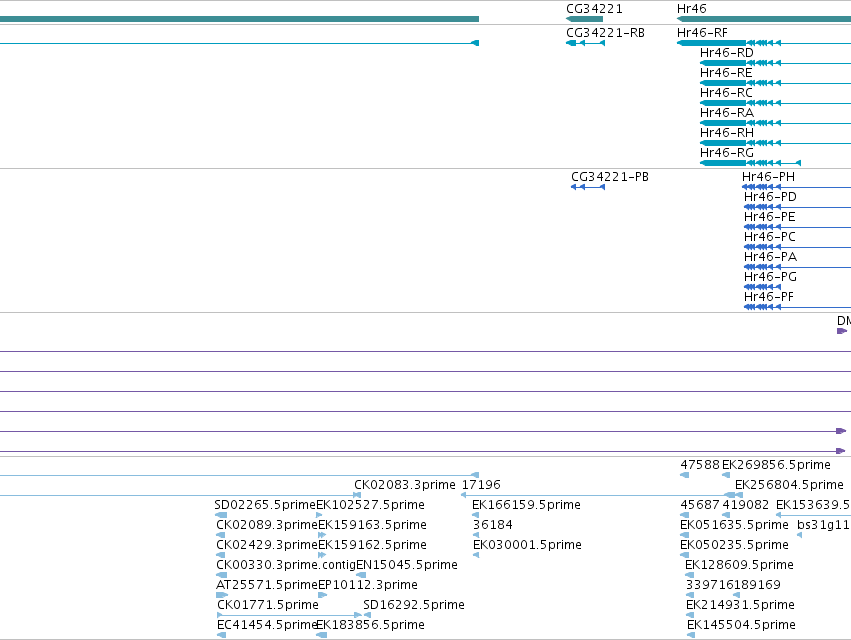Select the CG34221-PB coding segment glyph
Image resolution: width=851 pixels, height=640 pixels.
coord(588,187)
